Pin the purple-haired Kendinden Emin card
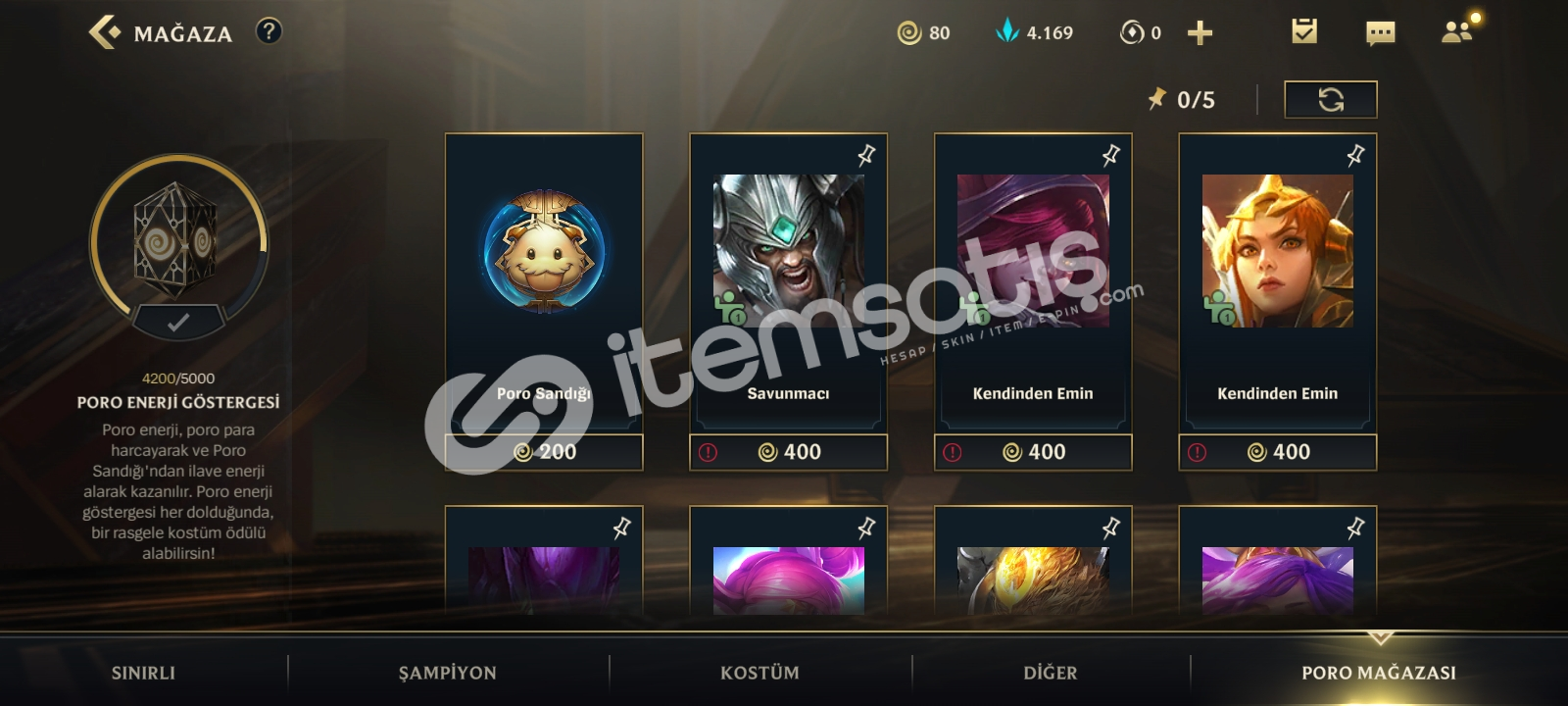 point(1110,155)
